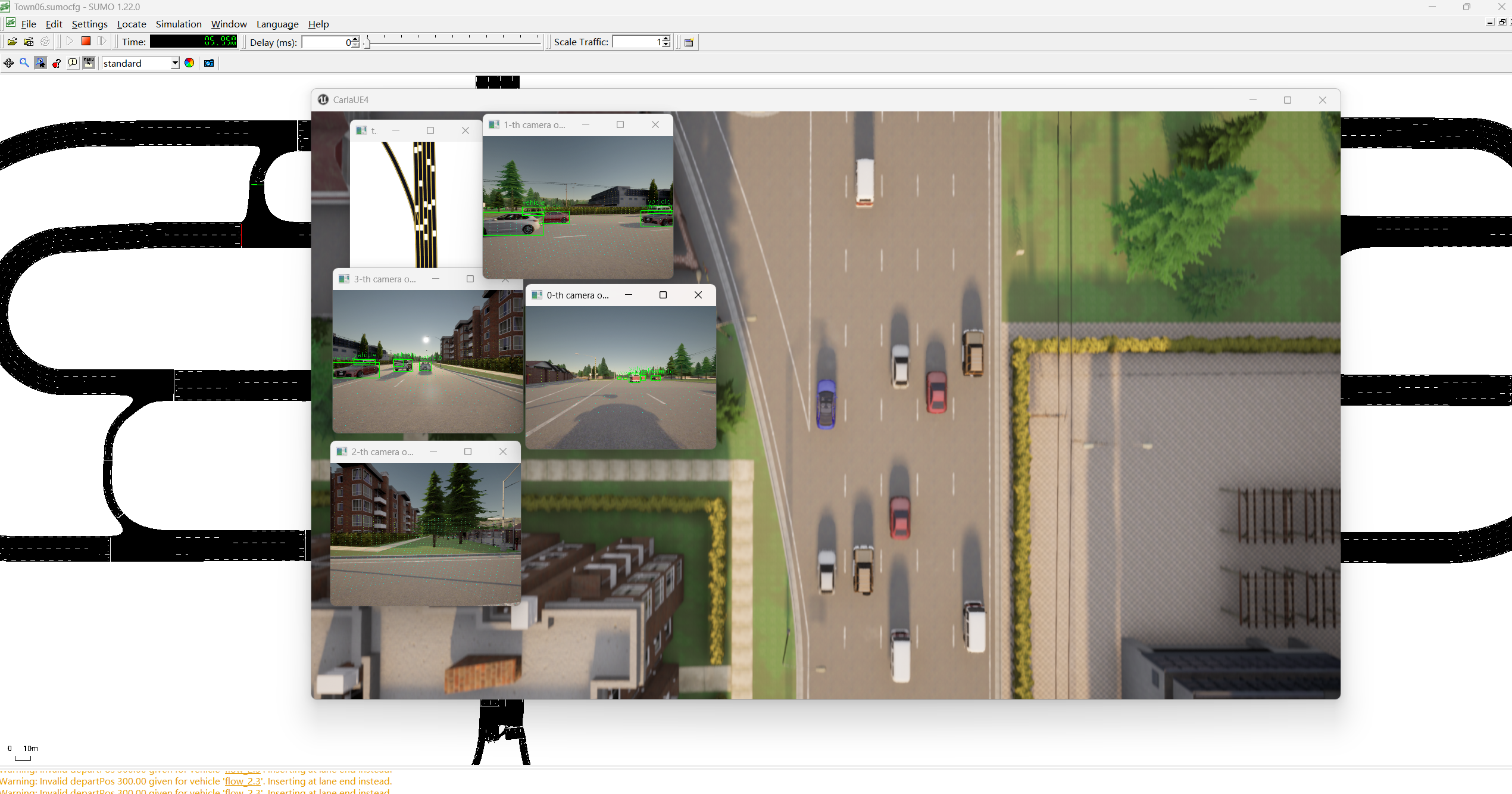
Task: Open the Locate menu
Action: [132, 24]
